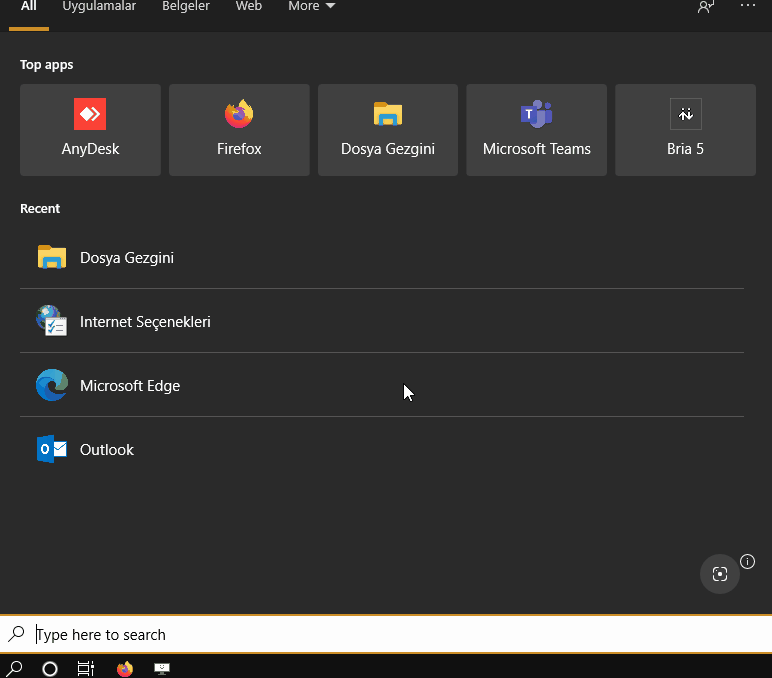Click the info icon near screenshot search

pyautogui.click(x=747, y=561)
